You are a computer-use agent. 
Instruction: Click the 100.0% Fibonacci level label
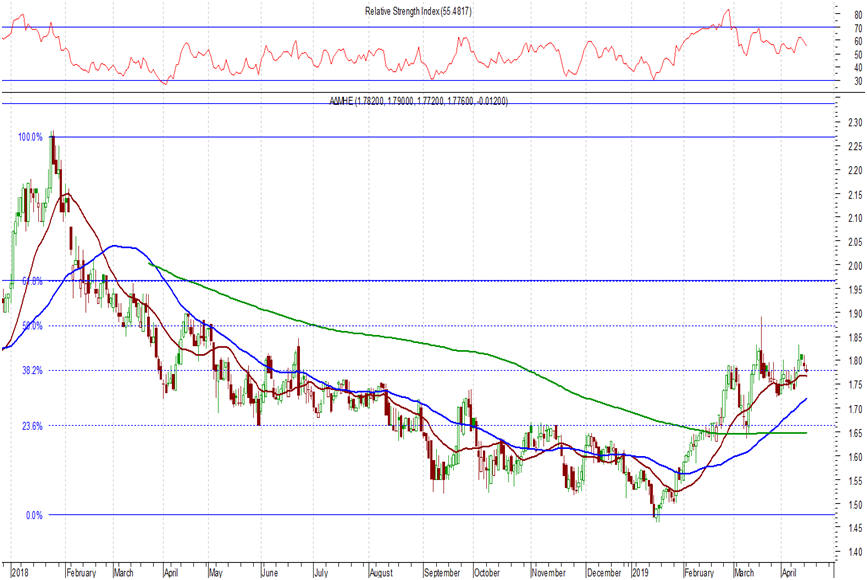30,137
